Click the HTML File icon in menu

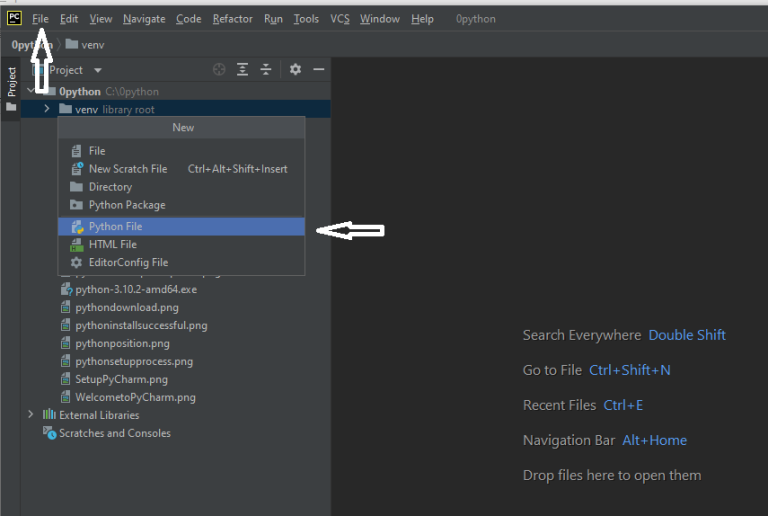click(x=77, y=245)
